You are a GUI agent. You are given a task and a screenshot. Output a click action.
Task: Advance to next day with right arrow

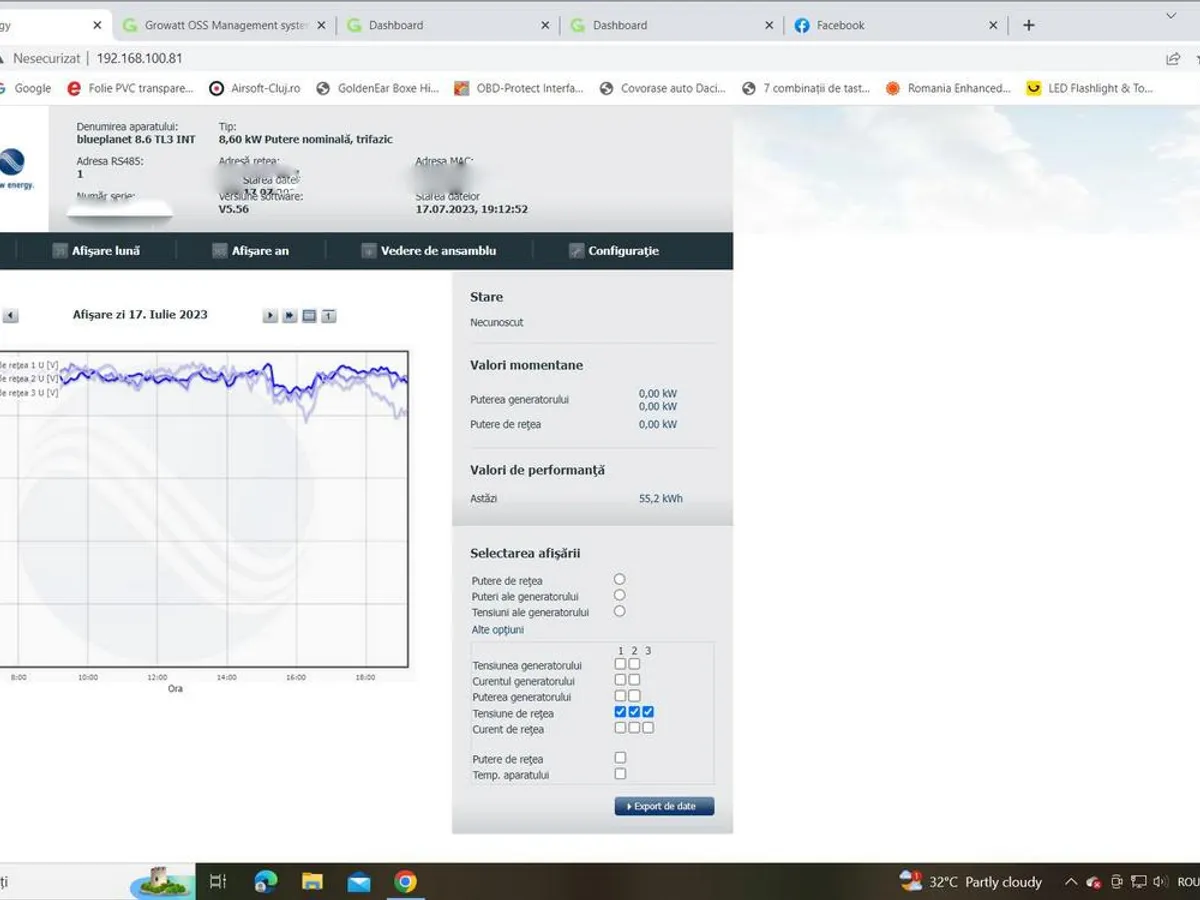(x=270, y=316)
